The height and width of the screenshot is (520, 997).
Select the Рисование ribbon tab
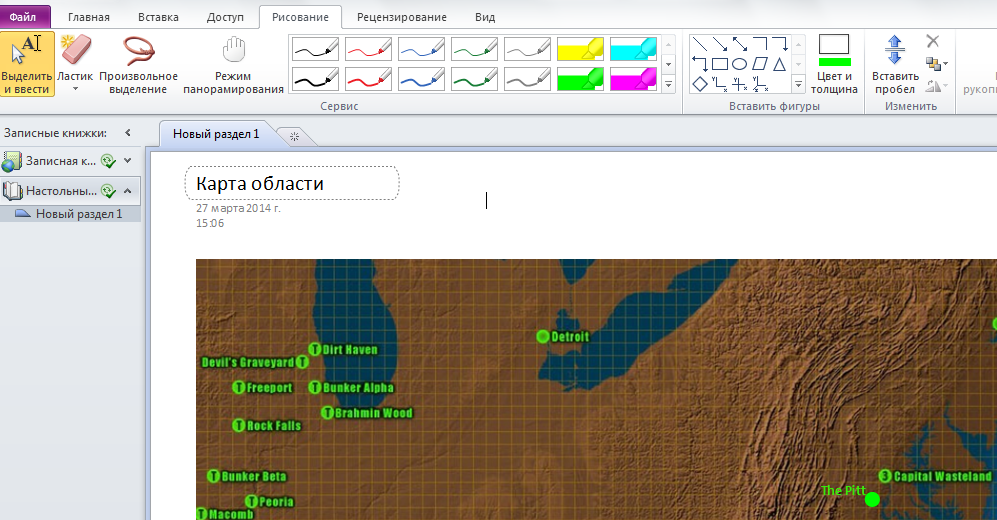click(300, 17)
